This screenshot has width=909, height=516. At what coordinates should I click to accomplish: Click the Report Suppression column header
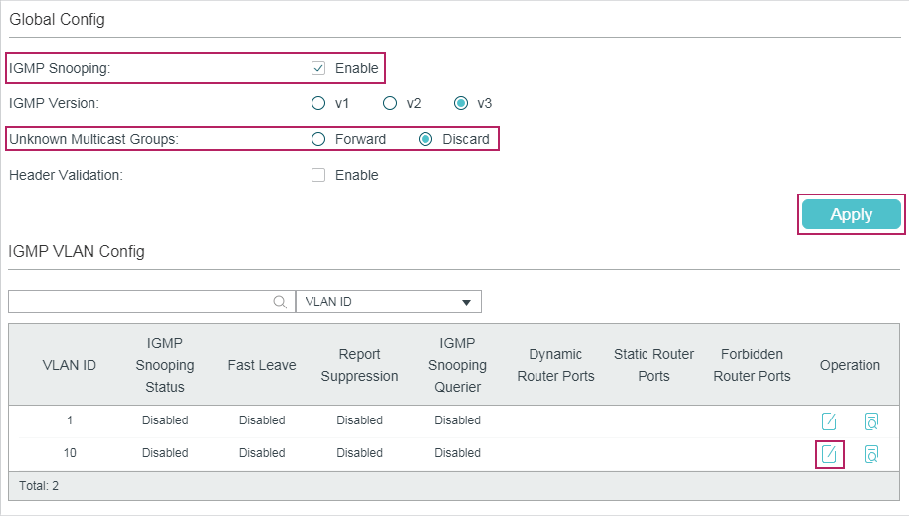[360, 365]
